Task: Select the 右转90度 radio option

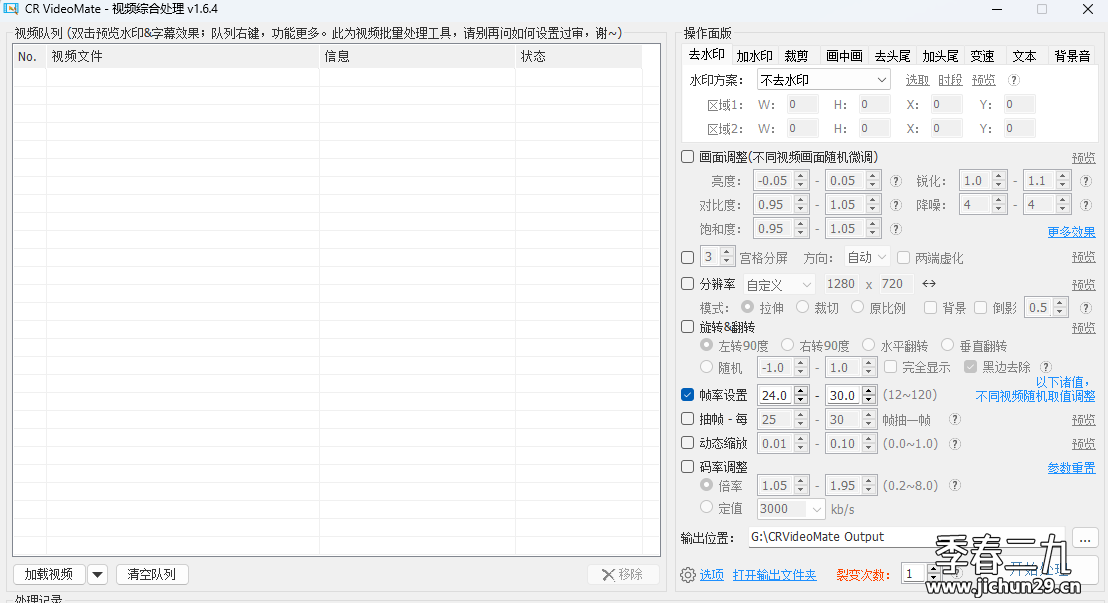Action: [787, 345]
